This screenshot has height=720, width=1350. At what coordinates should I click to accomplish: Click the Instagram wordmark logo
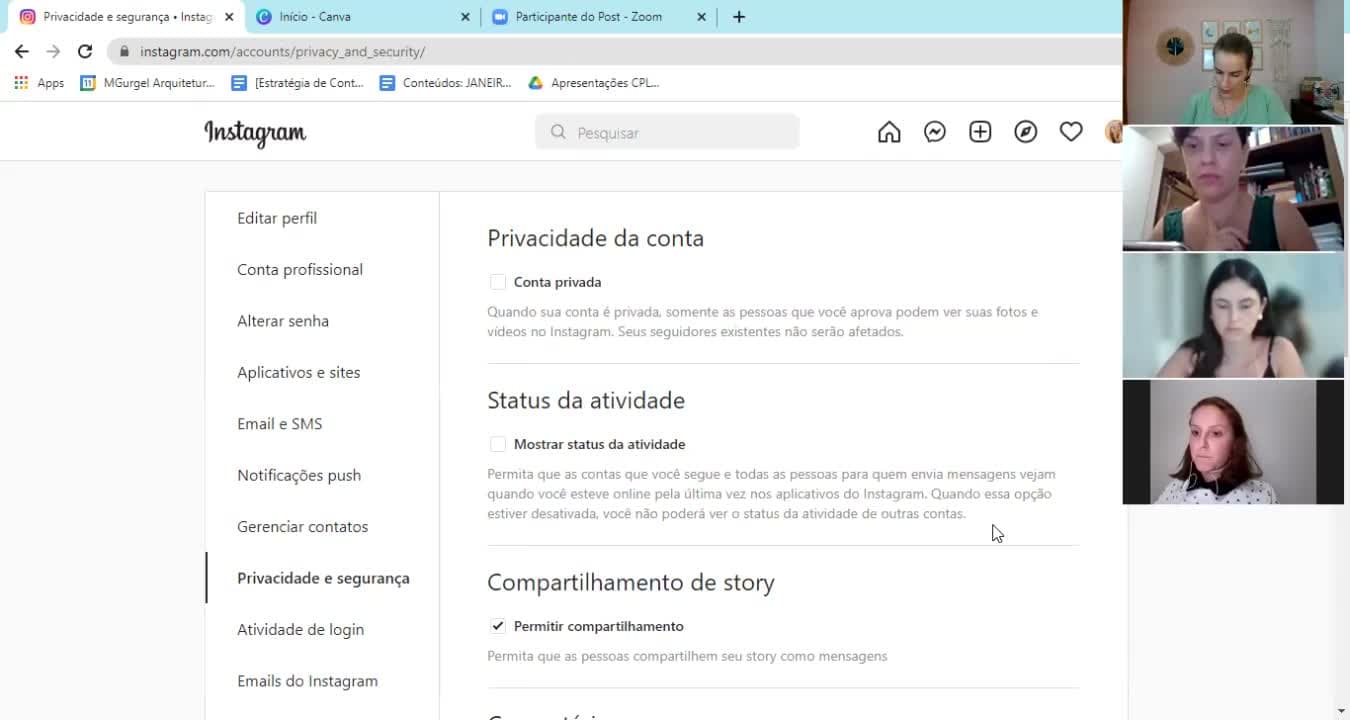point(255,133)
